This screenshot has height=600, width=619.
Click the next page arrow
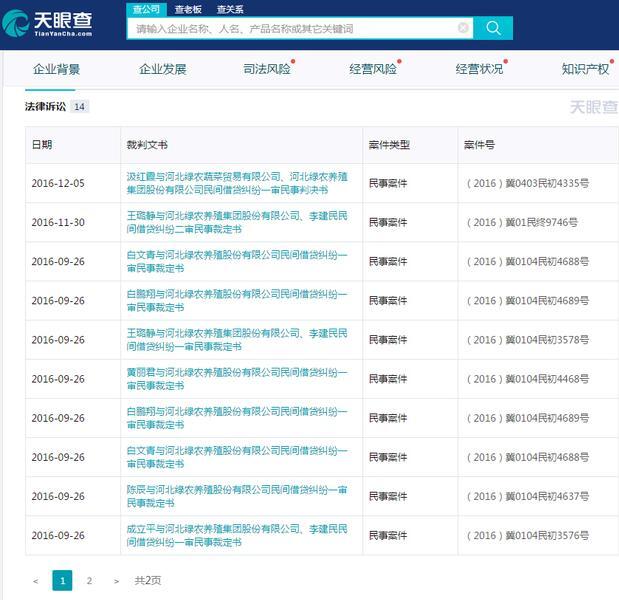[x=116, y=581]
